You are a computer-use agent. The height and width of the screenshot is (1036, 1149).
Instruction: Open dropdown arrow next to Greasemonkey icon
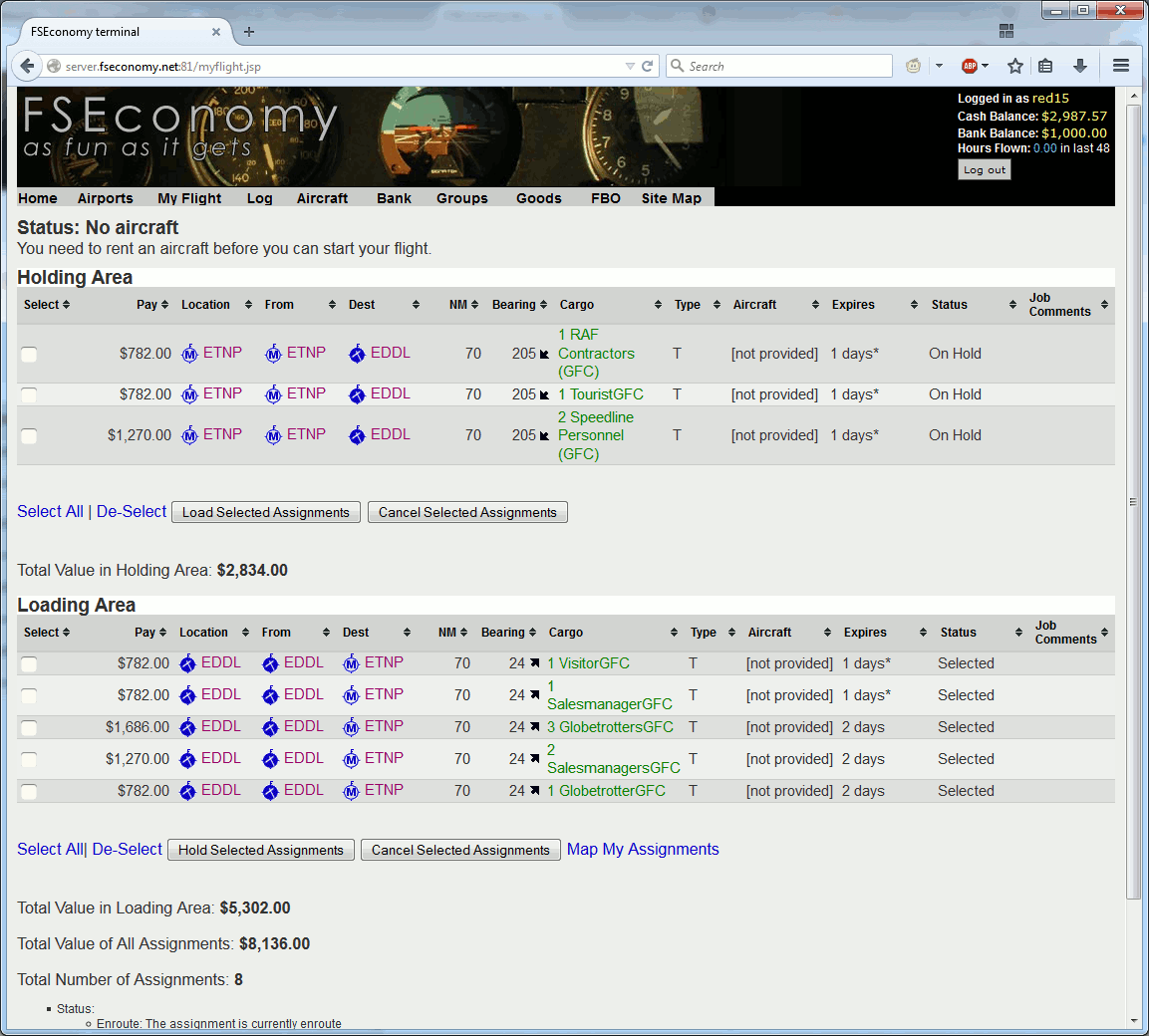tap(939, 66)
